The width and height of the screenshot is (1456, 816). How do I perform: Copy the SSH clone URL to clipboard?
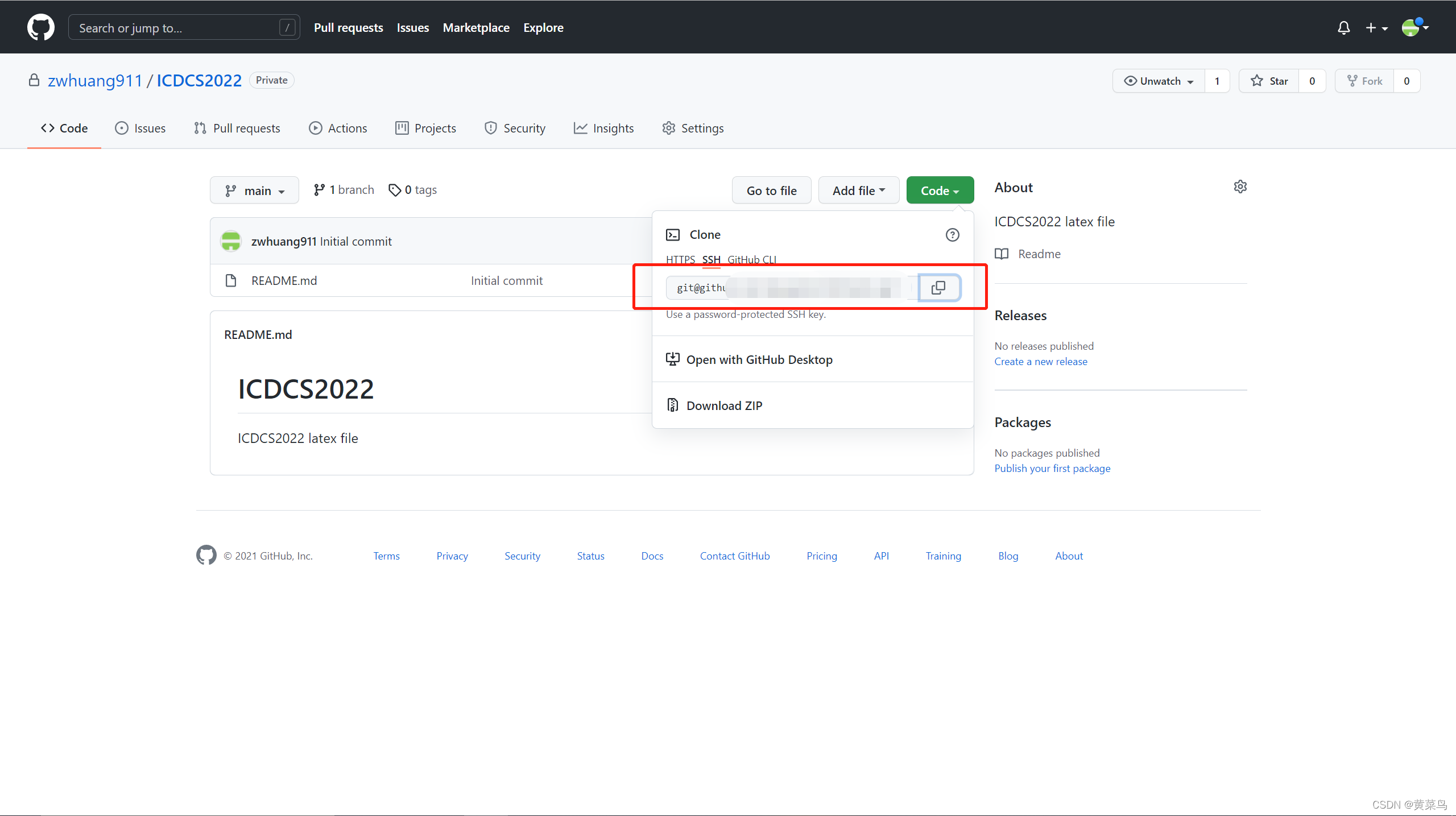[939, 288]
